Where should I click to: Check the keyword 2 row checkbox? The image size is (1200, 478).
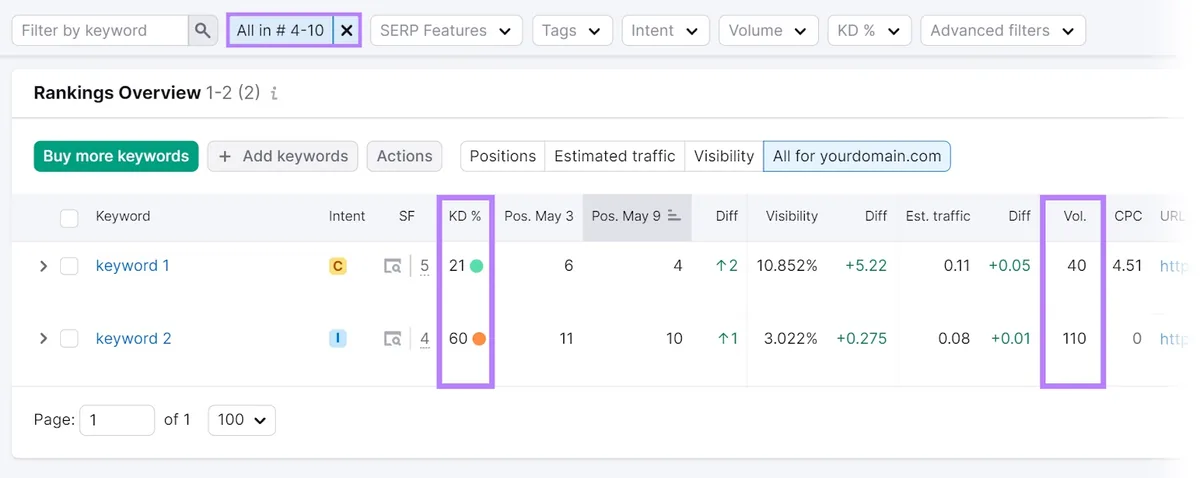[x=69, y=339]
